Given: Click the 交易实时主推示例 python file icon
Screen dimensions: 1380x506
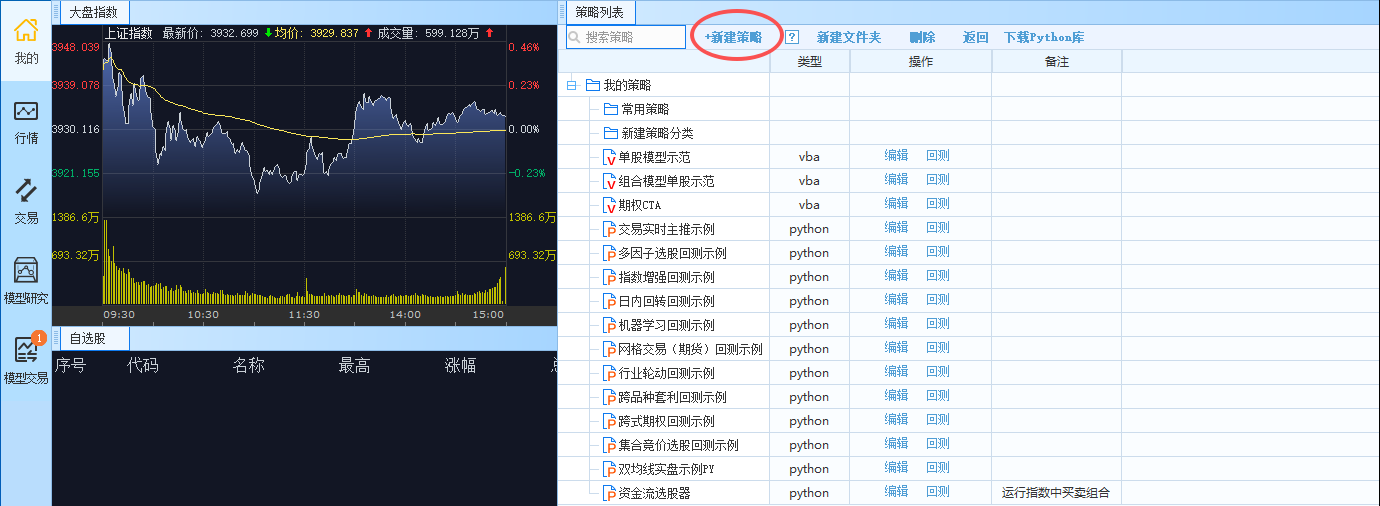Looking at the screenshot, I should pyautogui.click(x=610, y=229).
